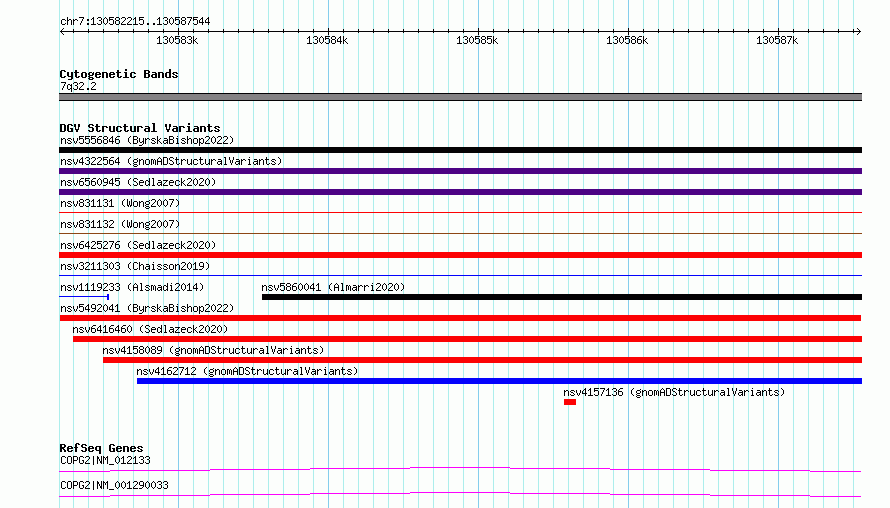This screenshot has height=508, width=890.
Task: Open COPG2|NM_001290033 transcript label
Action: pos(114,485)
